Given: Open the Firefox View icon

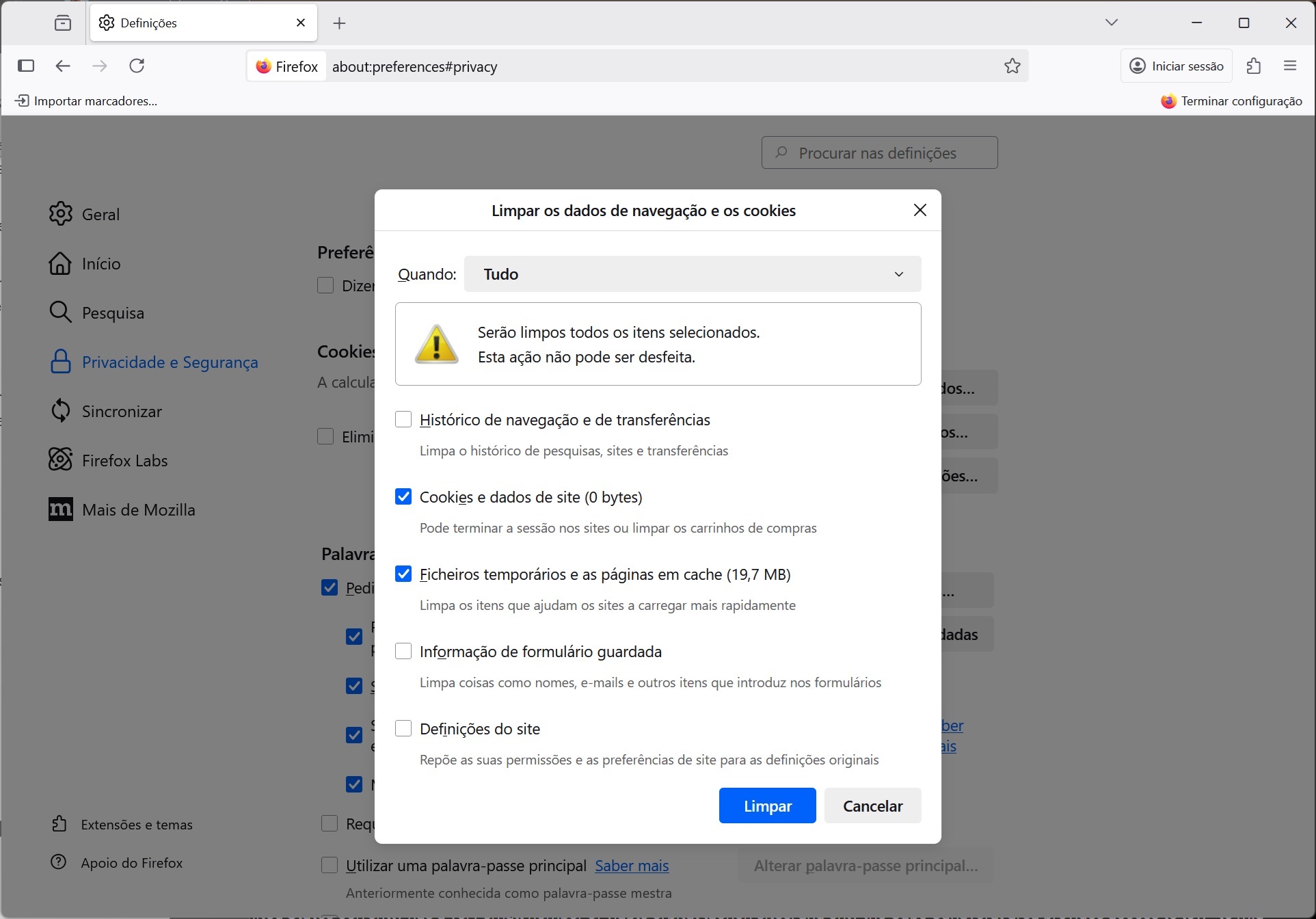Looking at the screenshot, I should coord(63,23).
